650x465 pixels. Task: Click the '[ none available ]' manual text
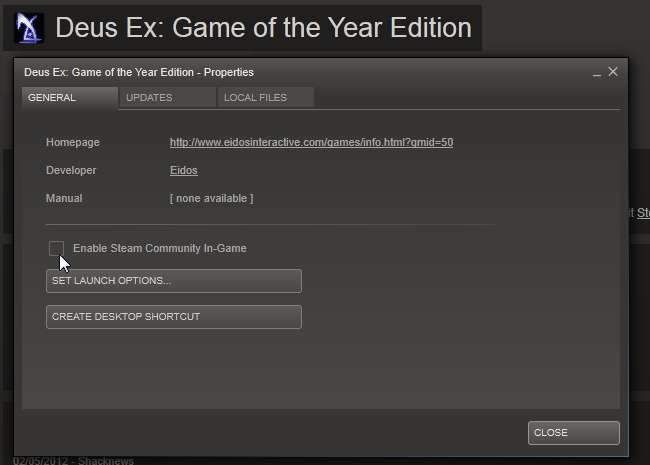click(x=211, y=198)
